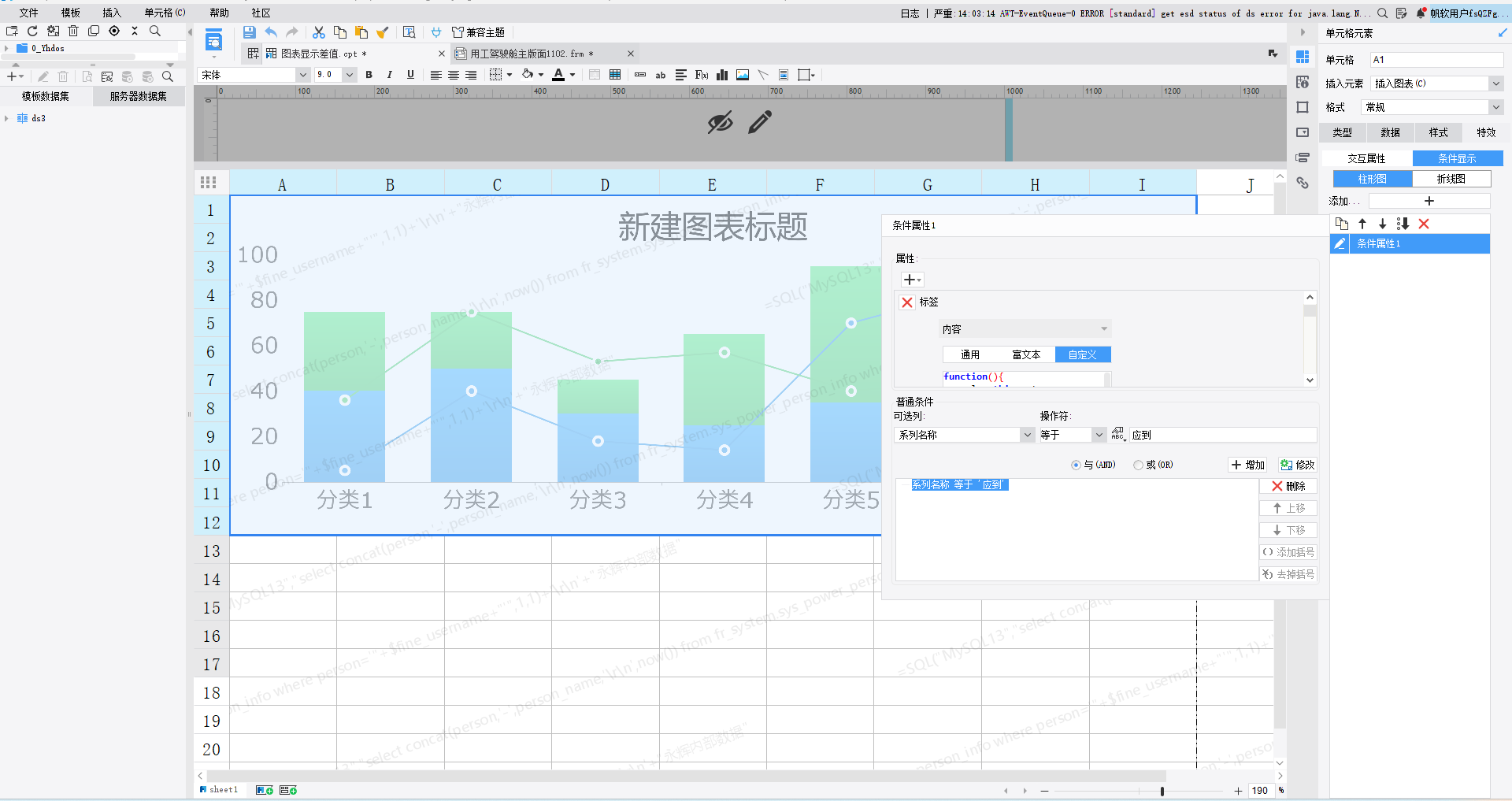Switch to the 服务器数据集 tab
Viewport: 1512px width, 801px height.
tap(139, 96)
